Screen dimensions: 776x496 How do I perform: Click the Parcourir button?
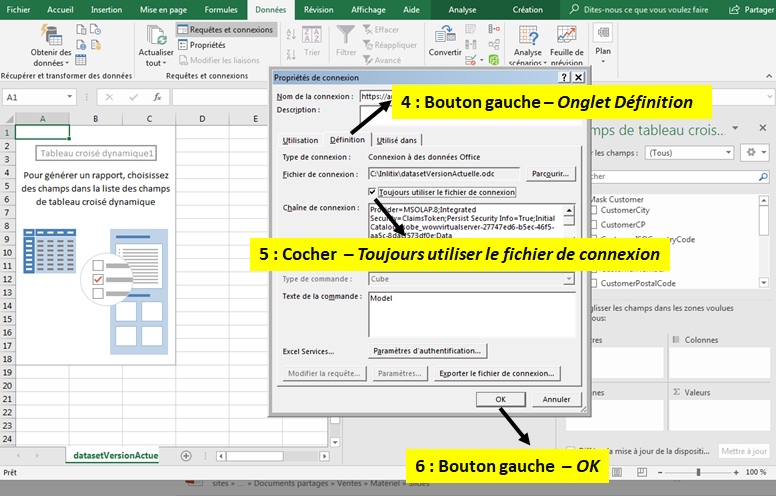pos(550,174)
